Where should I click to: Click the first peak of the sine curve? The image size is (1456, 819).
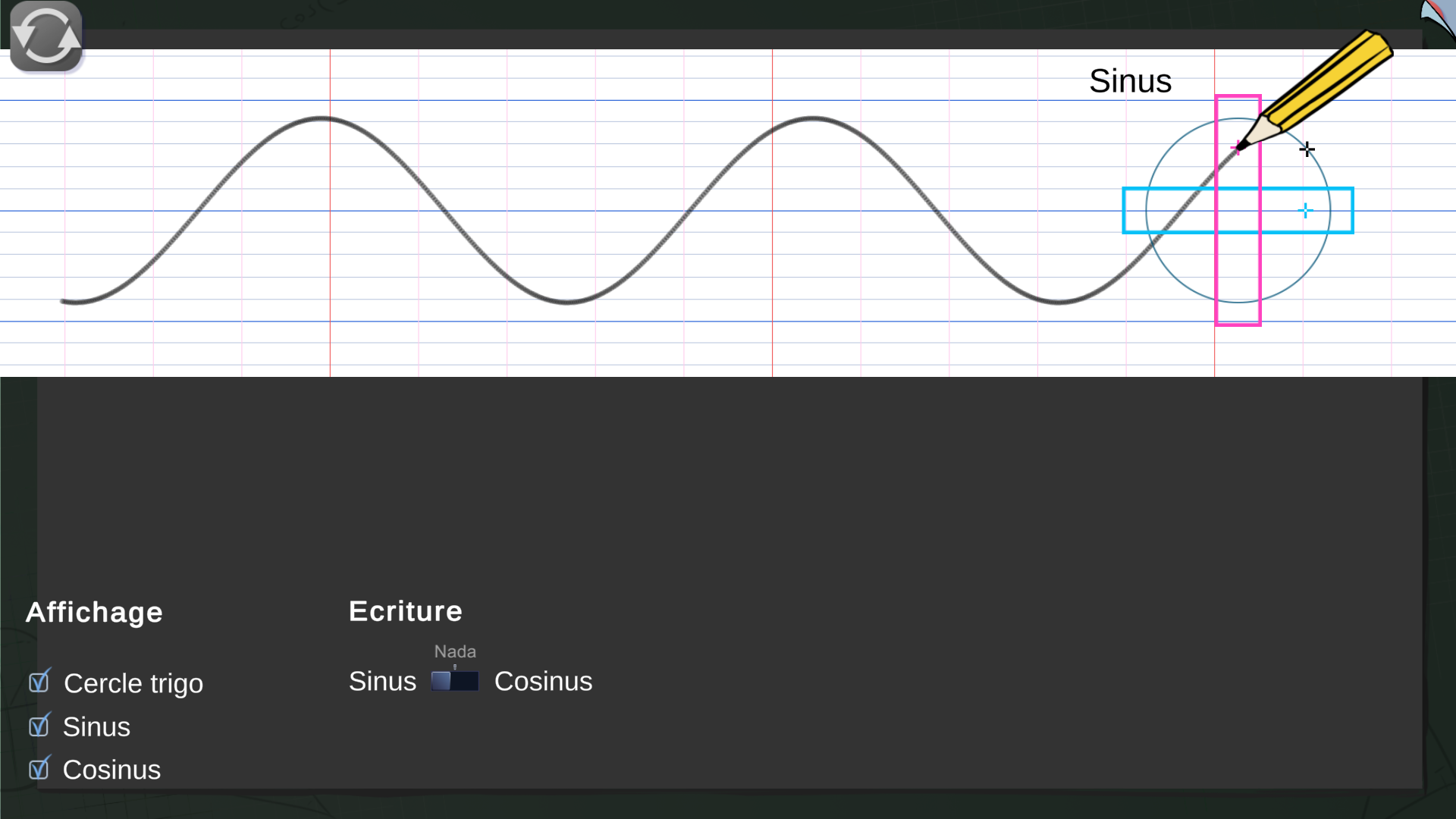[322, 118]
